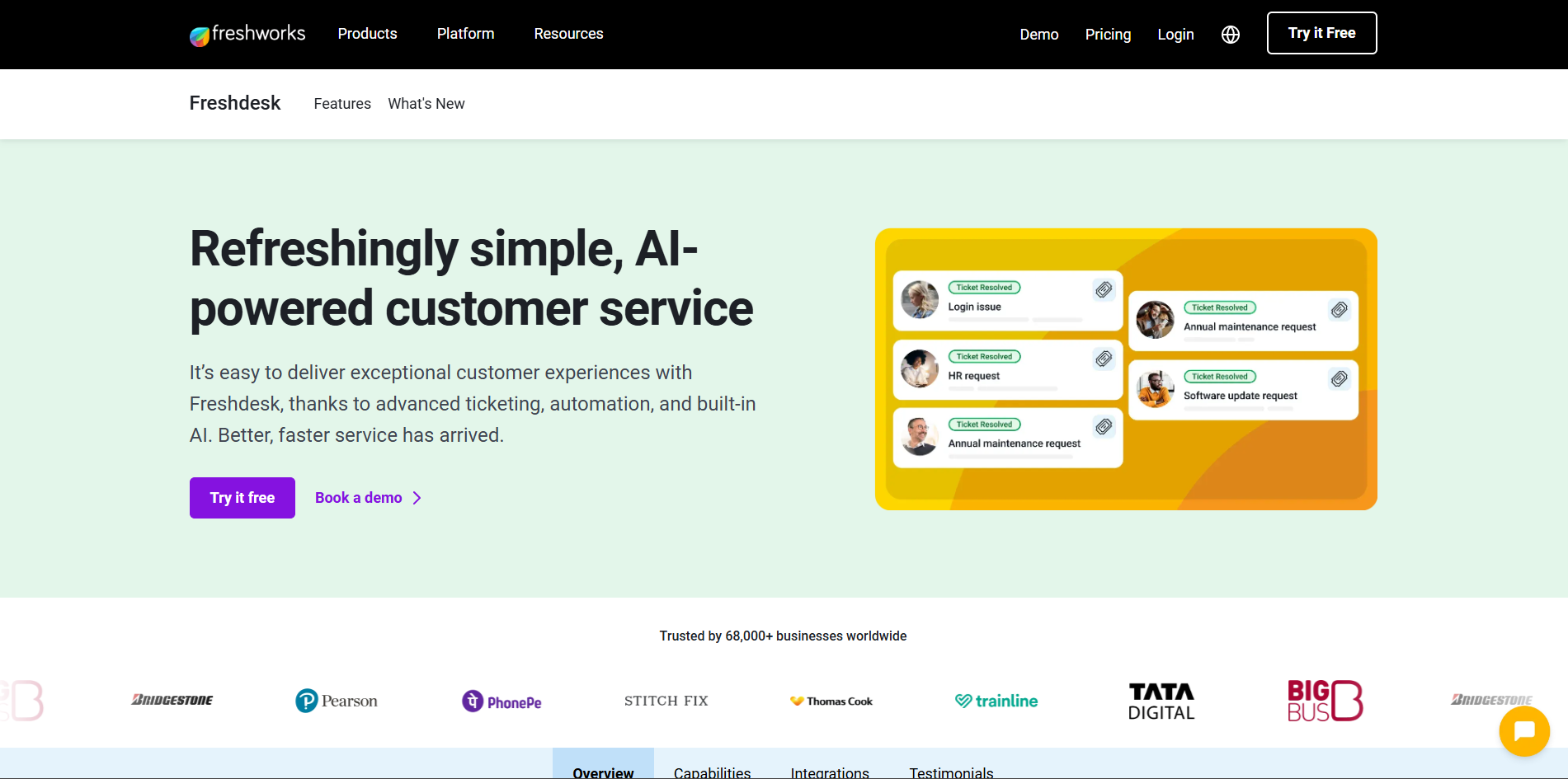This screenshot has width=1568, height=779.
Task: Click the Pearson logo
Action: tap(337, 701)
